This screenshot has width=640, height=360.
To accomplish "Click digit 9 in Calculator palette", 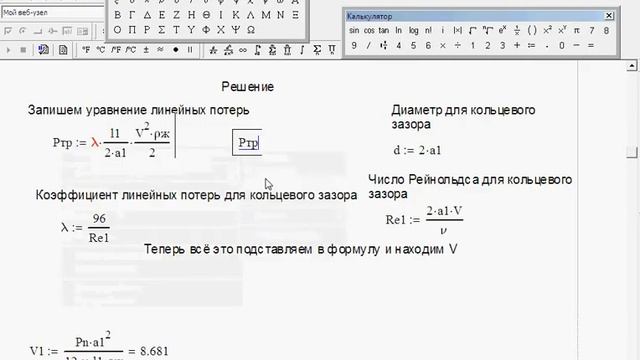I will (x=354, y=46).
